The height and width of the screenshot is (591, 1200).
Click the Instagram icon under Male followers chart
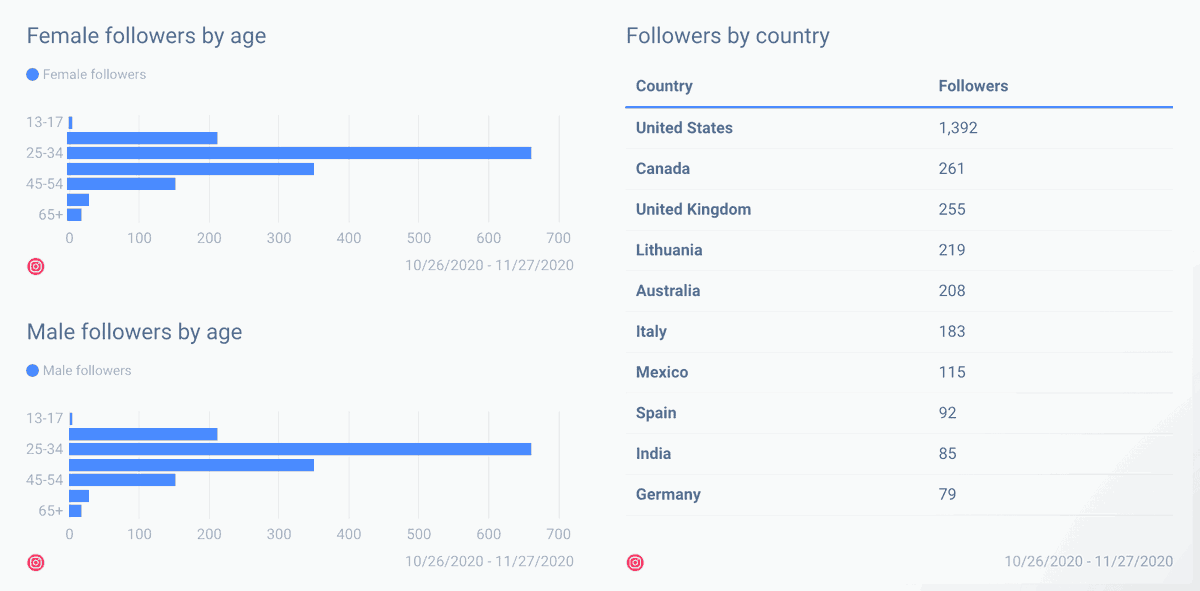pos(36,562)
